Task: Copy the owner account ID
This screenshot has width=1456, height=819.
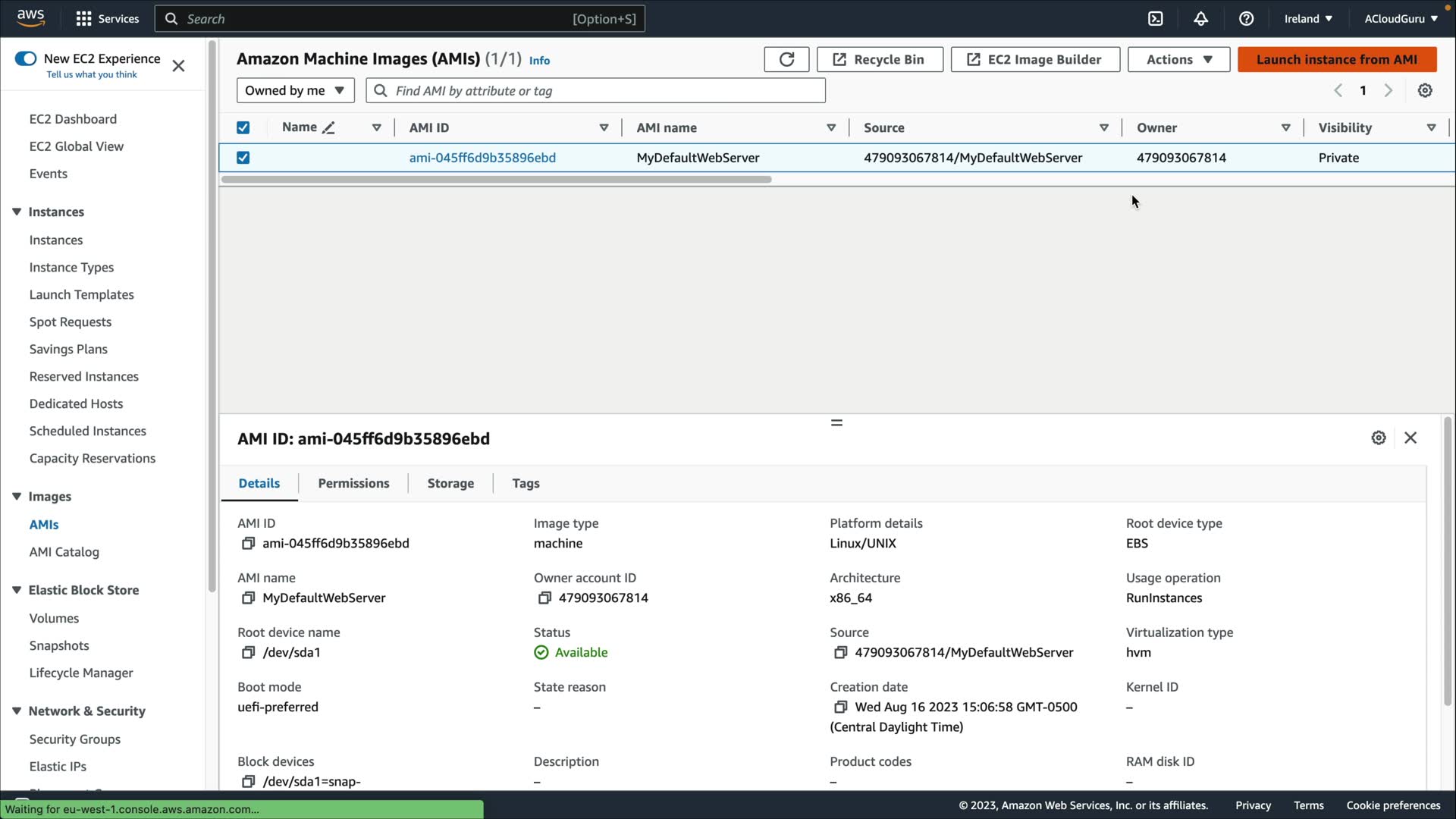Action: coord(544,598)
